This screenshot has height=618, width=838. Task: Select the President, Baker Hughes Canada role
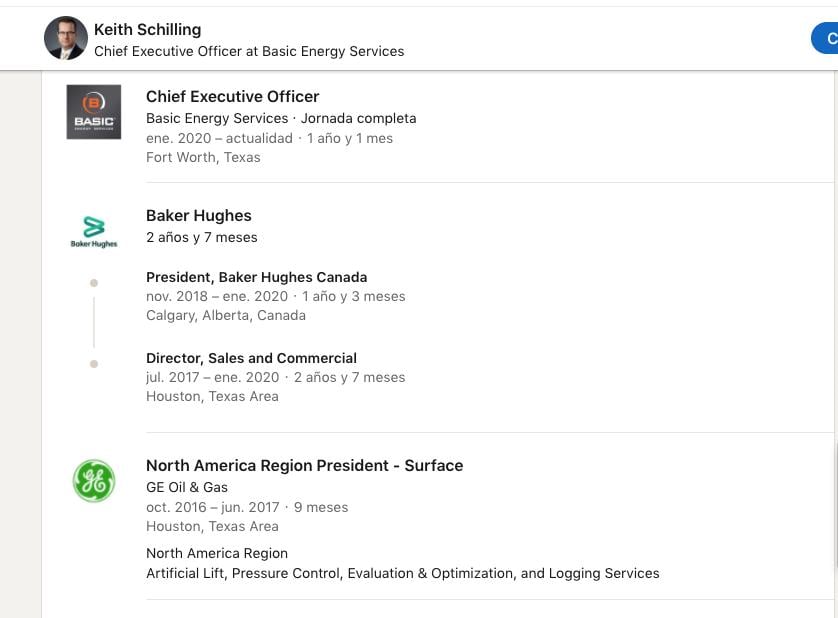pyautogui.click(x=256, y=277)
